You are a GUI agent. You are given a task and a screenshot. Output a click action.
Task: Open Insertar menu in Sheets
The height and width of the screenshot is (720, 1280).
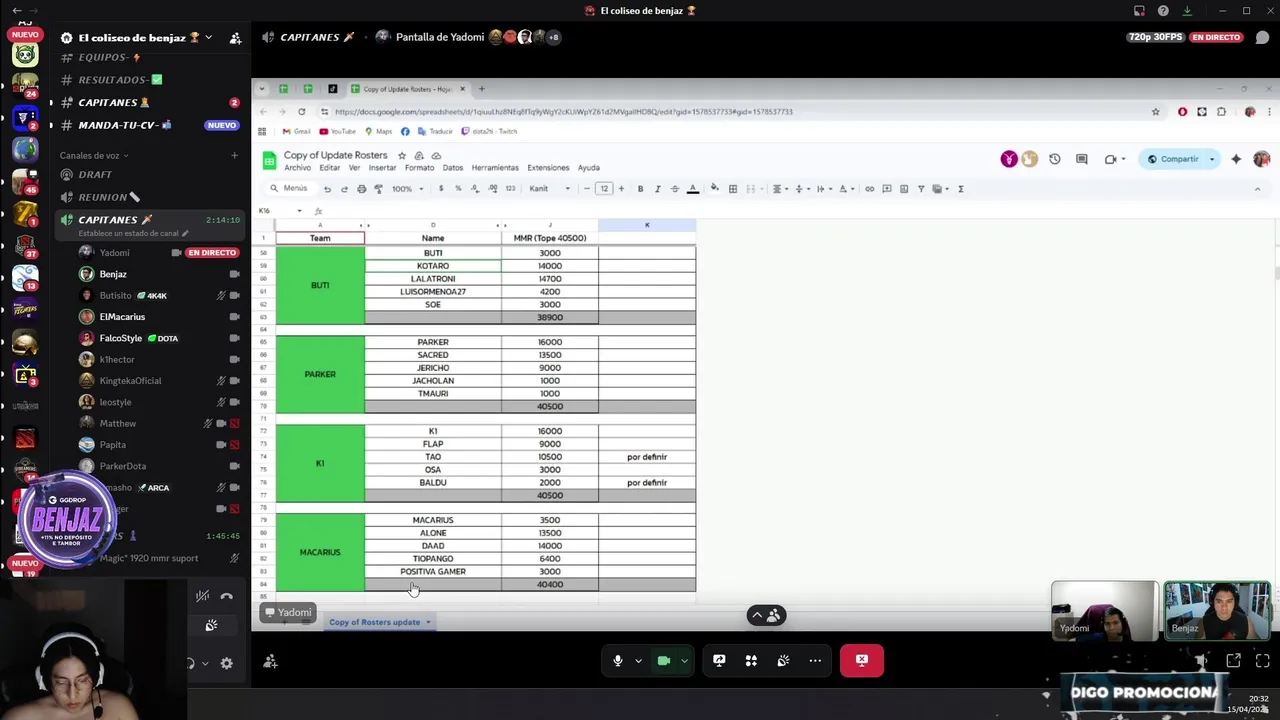(x=382, y=168)
